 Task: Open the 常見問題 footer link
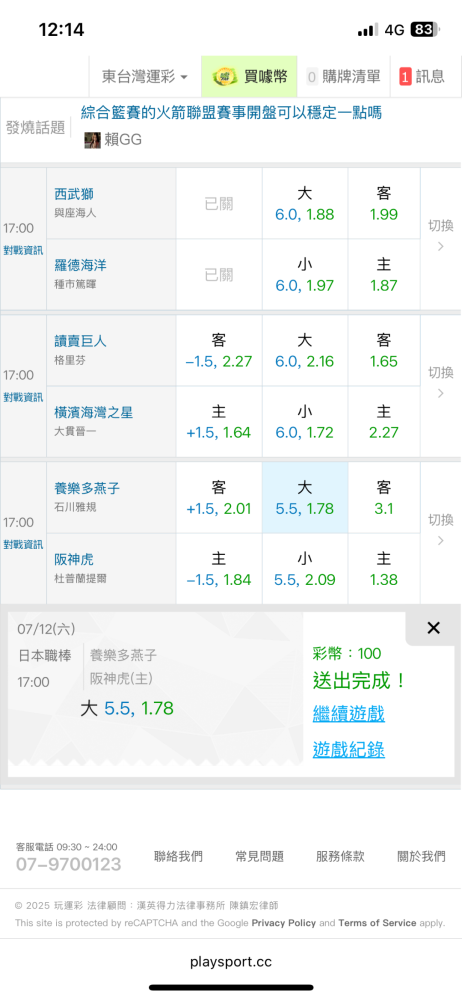259,857
